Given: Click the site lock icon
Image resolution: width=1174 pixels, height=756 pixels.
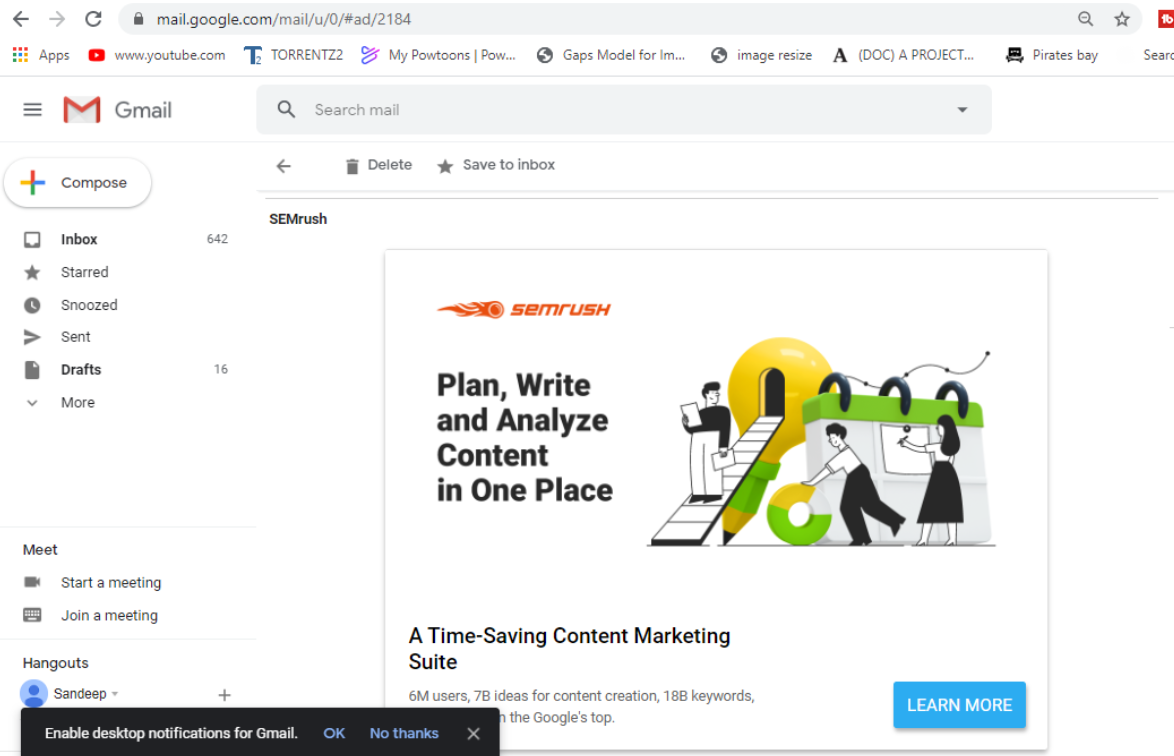Looking at the screenshot, I should pos(139,19).
